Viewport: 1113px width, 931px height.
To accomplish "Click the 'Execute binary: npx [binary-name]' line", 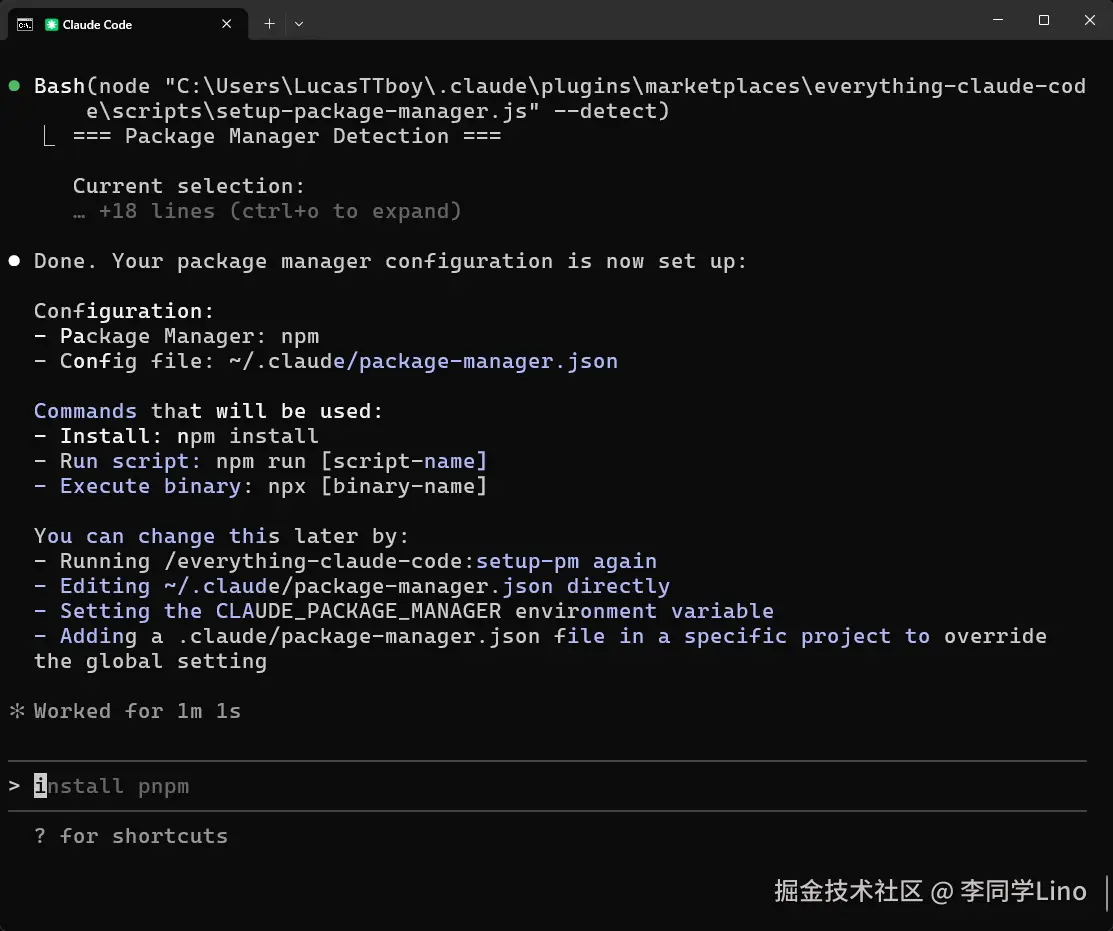I will tap(261, 486).
